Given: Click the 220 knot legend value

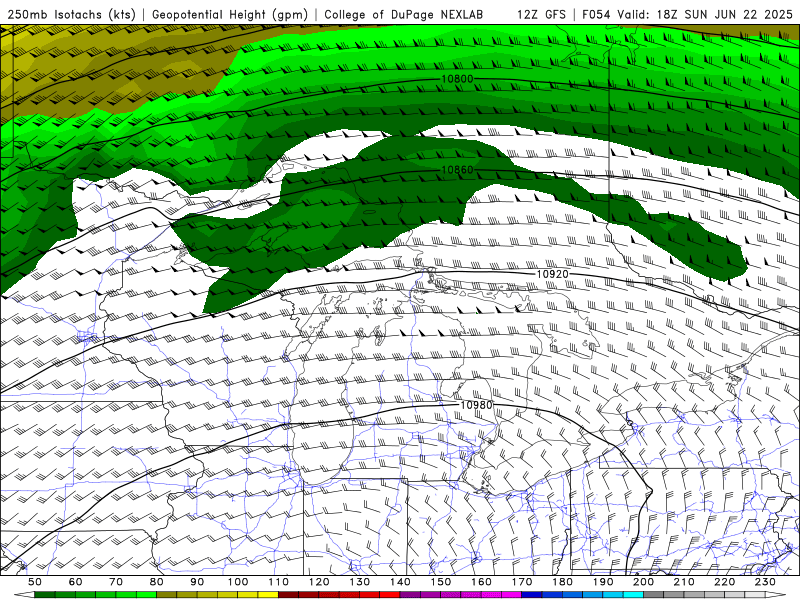Looking at the screenshot, I should [x=724, y=582].
